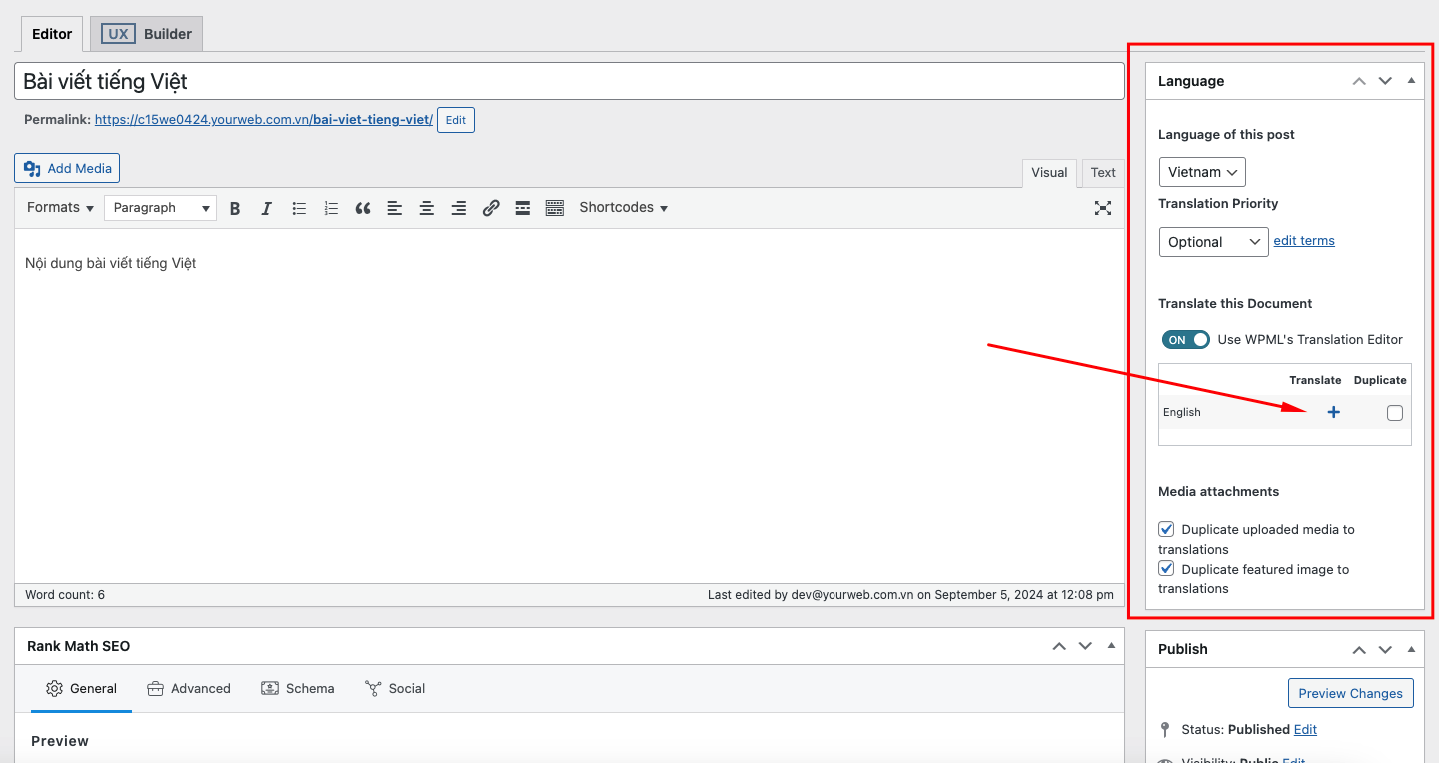Switch to the Text editor tab
The image size is (1439, 763).
[1103, 172]
